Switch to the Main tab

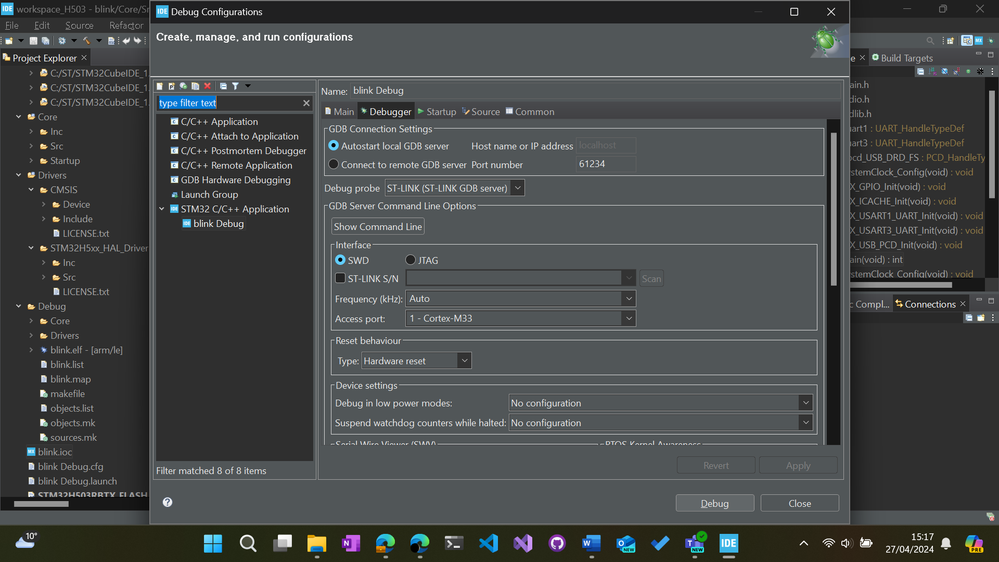339,112
